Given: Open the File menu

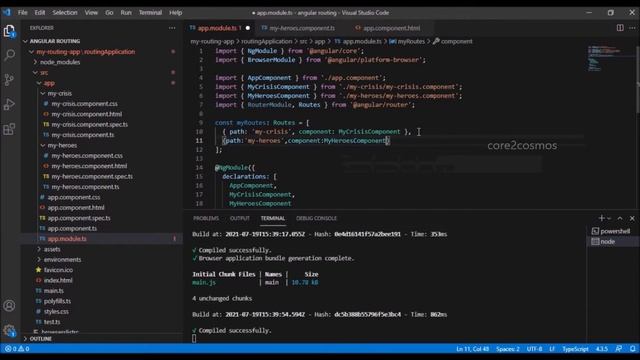Looking at the screenshot, I should pyautogui.click(x=22, y=13).
